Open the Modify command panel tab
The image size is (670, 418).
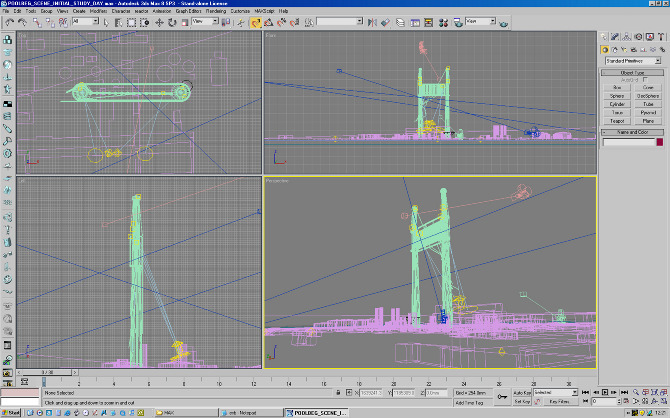click(x=617, y=36)
